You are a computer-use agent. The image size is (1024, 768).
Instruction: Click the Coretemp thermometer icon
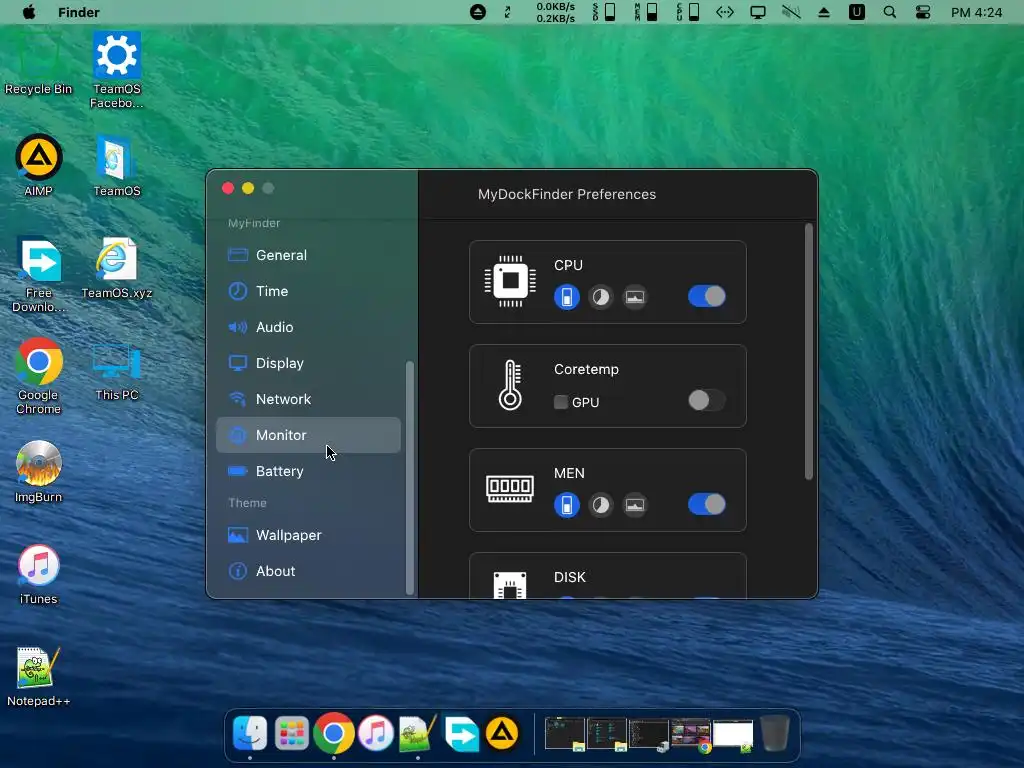[x=510, y=385]
